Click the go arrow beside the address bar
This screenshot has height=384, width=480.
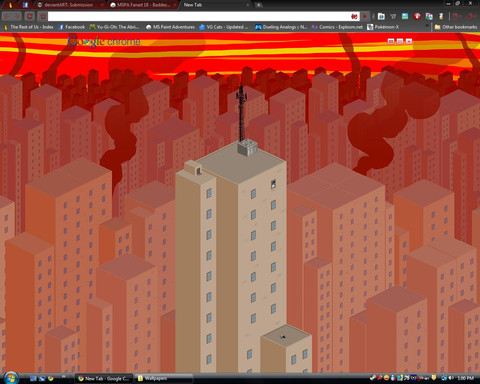click(x=365, y=16)
